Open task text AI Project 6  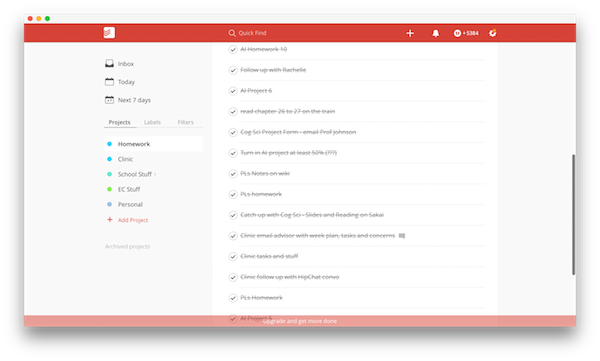pos(256,91)
